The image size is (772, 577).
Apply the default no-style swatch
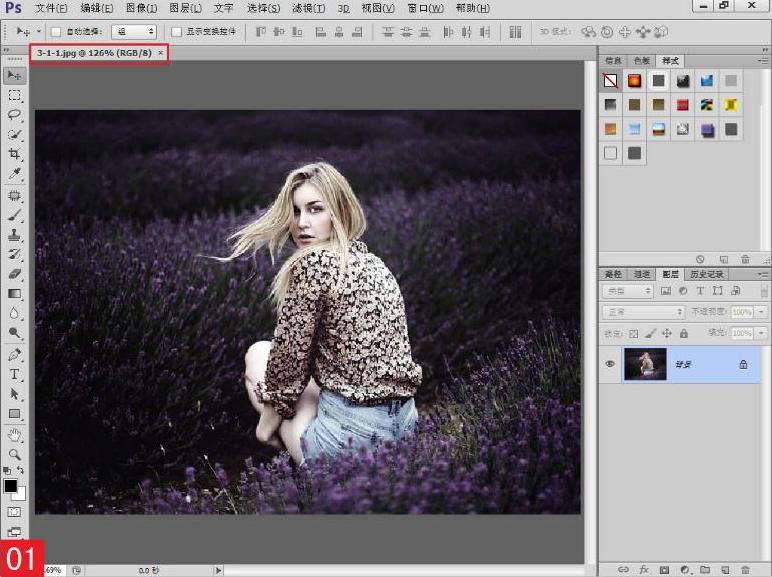pos(611,81)
